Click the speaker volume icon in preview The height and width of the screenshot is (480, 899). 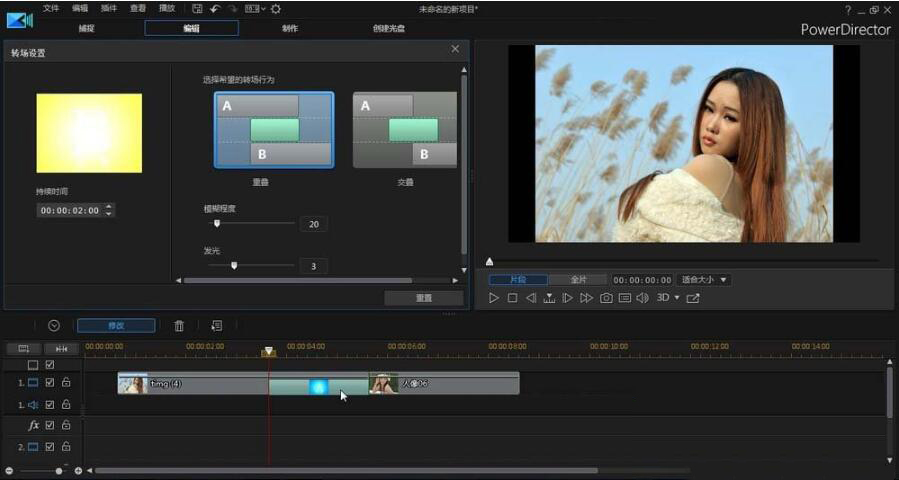pos(642,298)
